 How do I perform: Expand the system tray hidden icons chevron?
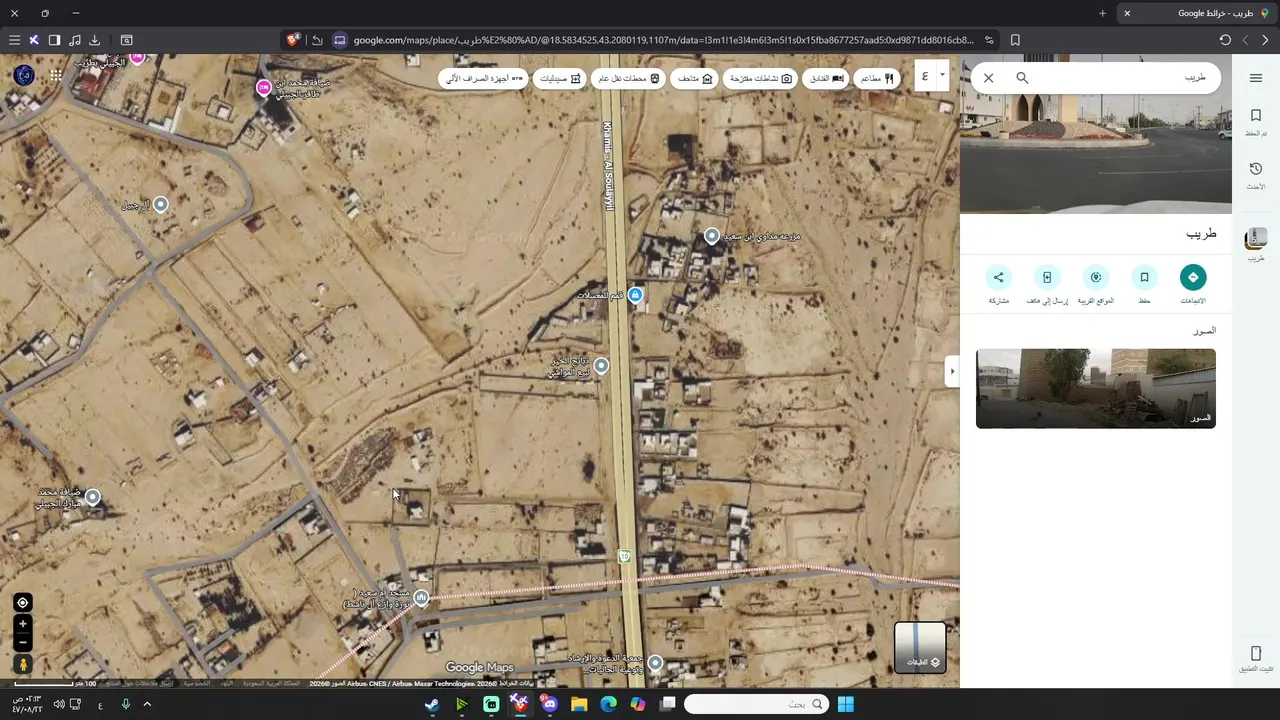point(147,704)
